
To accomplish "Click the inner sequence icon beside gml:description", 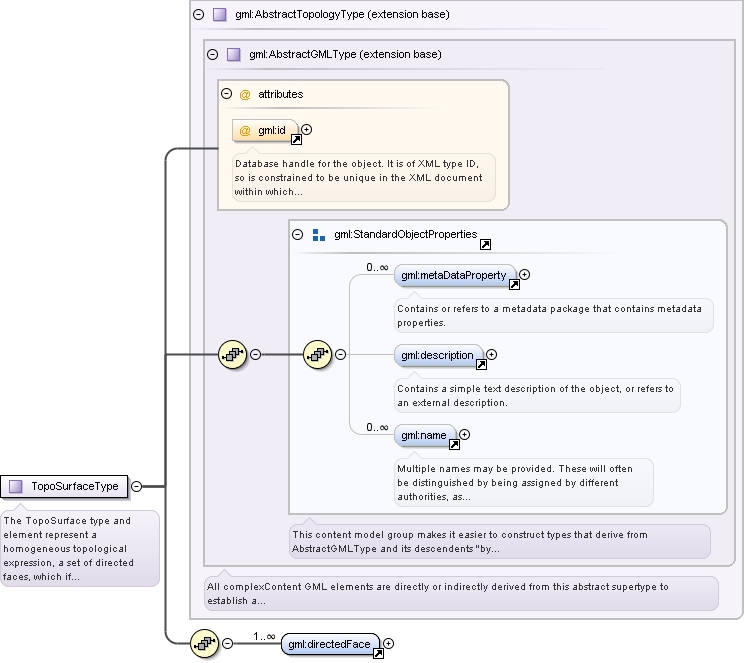I will [317, 354].
